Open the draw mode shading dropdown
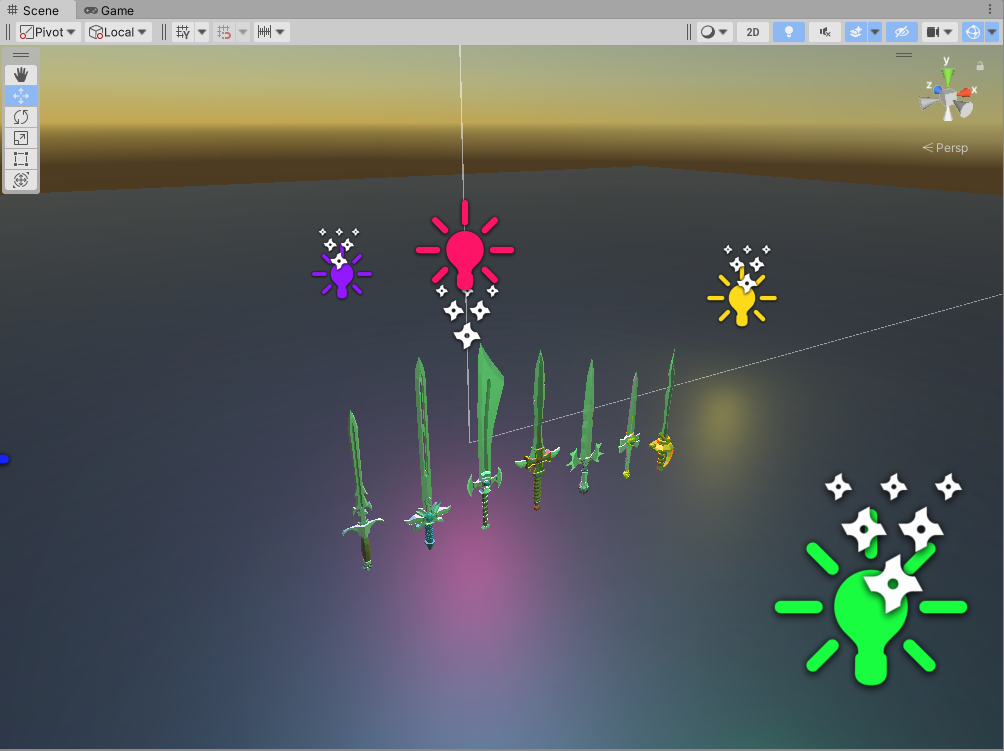1004x751 pixels. click(714, 32)
